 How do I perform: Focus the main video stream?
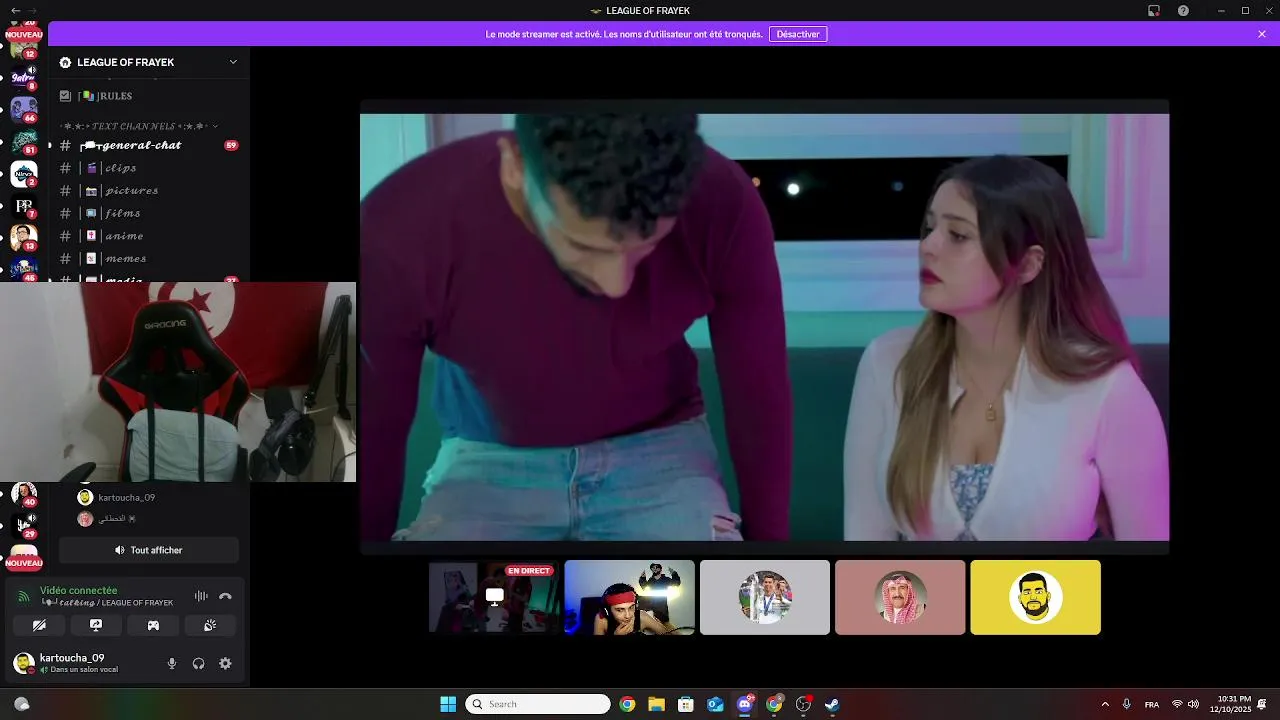(x=764, y=327)
